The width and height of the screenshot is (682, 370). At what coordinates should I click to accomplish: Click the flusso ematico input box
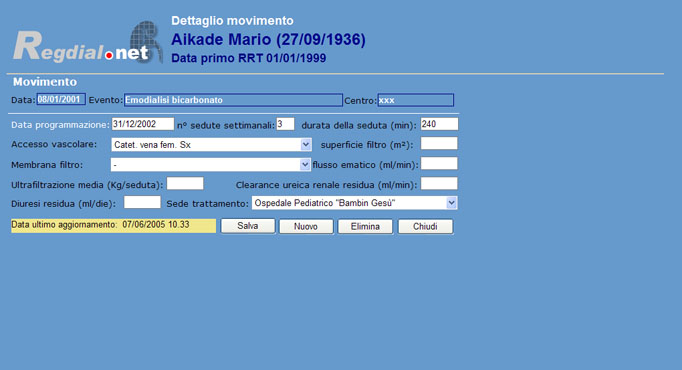(x=439, y=163)
